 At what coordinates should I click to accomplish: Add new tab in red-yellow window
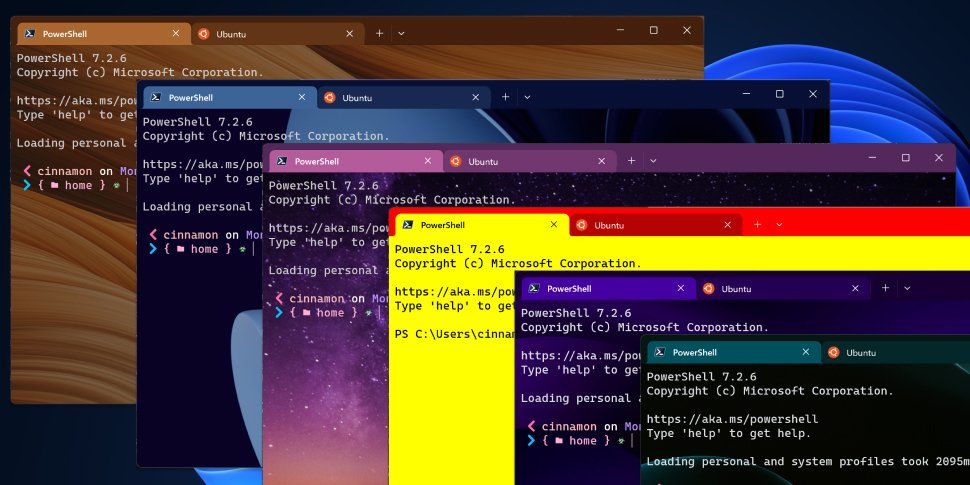pyautogui.click(x=757, y=225)
